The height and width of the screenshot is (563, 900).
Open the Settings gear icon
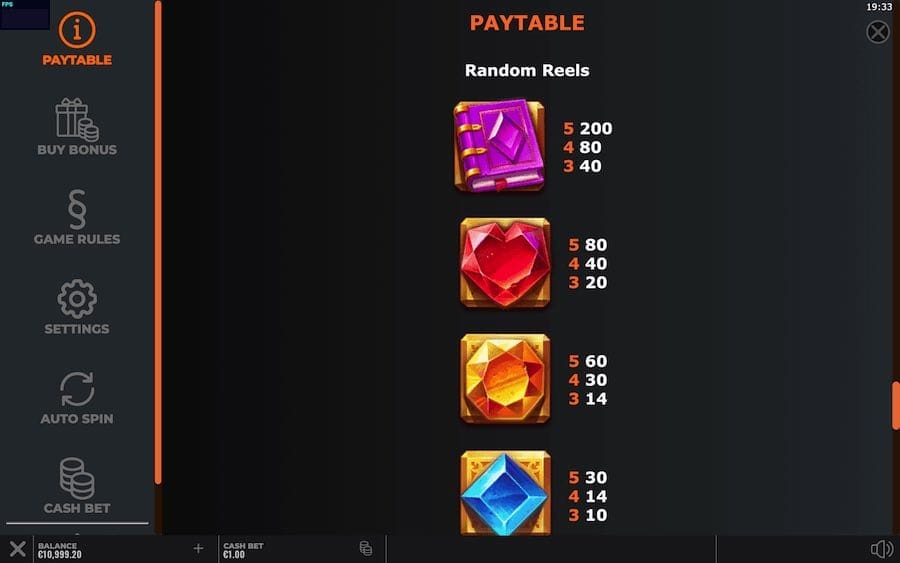77,298
